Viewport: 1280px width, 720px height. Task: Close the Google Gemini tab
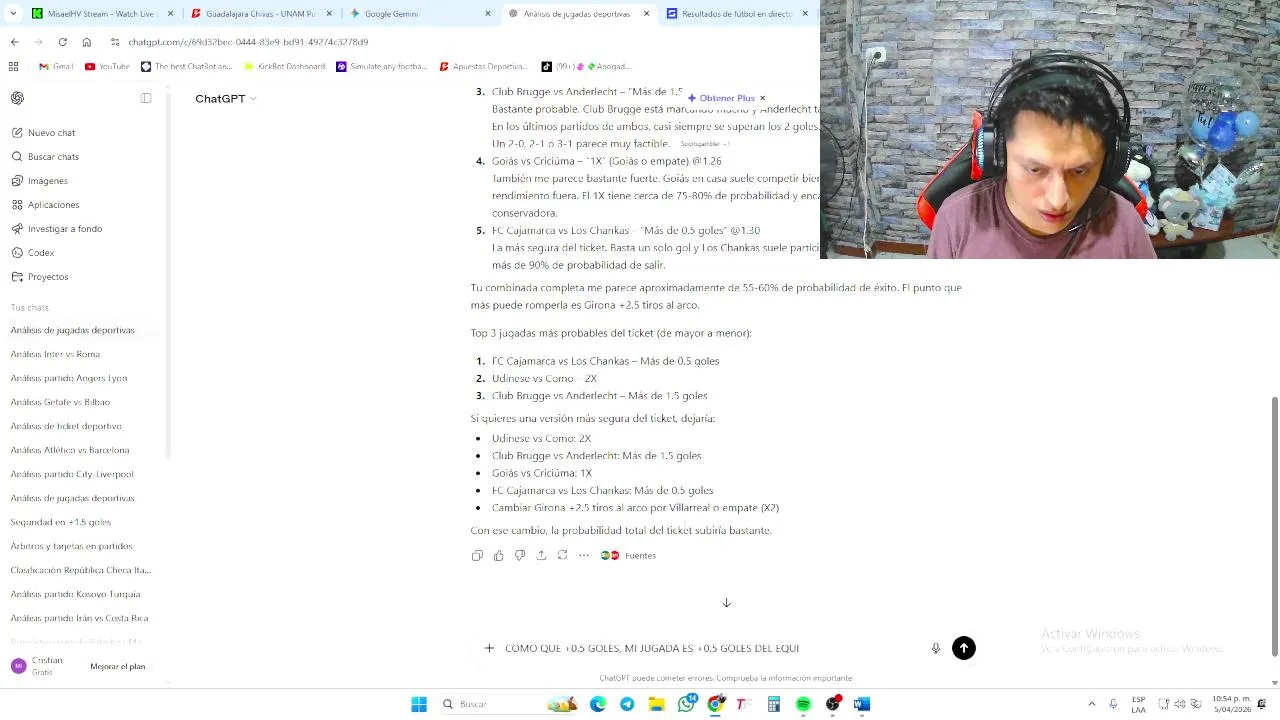click(488, 13)
